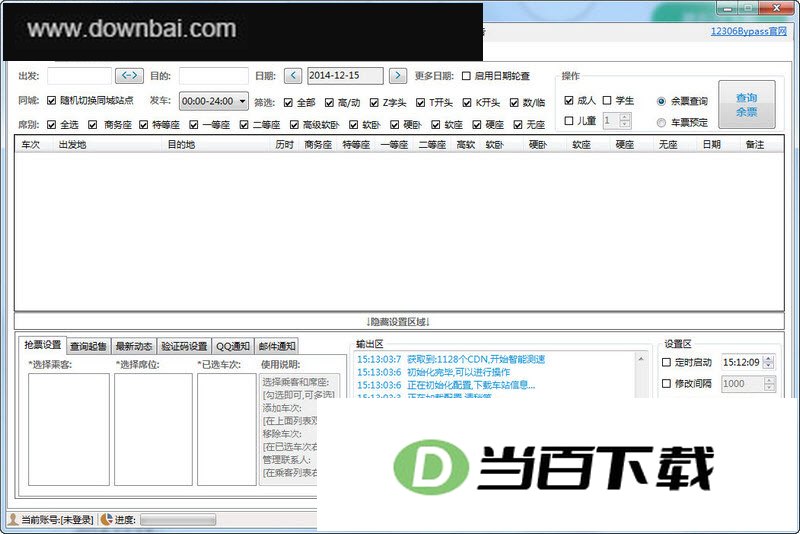Screen dimensions: 800x534
Task: Switch to the 验证码设置 tab
Action: tap(184, 346)
